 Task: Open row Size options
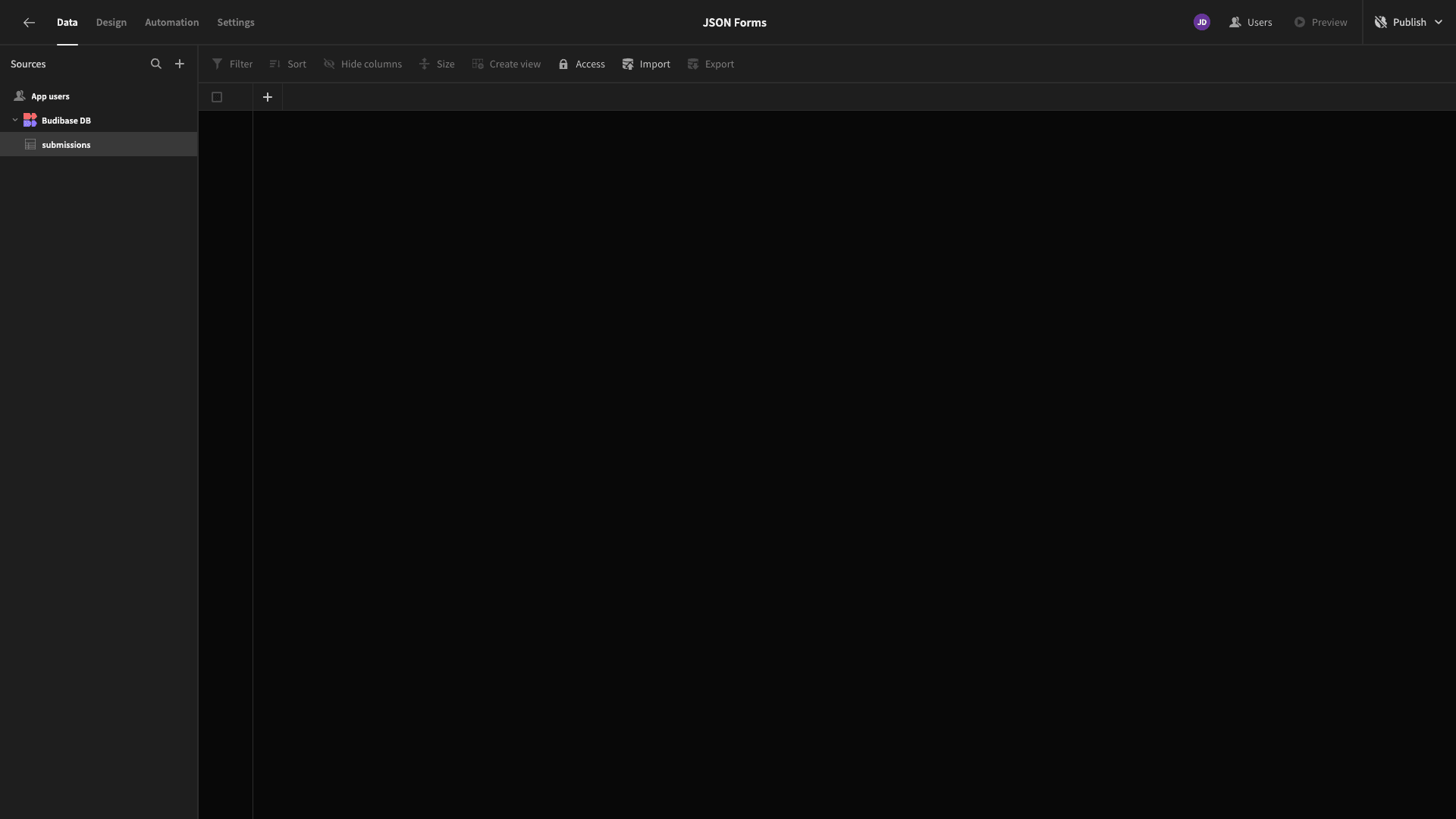click(x=437, y=64)
